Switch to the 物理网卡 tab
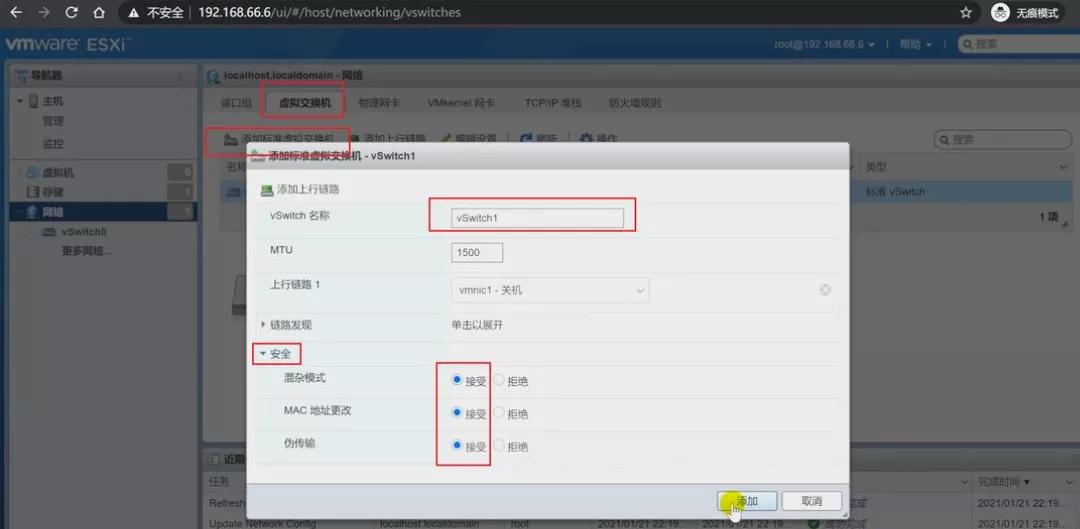The height and width of the screenshot is (529, 1080). (x=379, y=103)
